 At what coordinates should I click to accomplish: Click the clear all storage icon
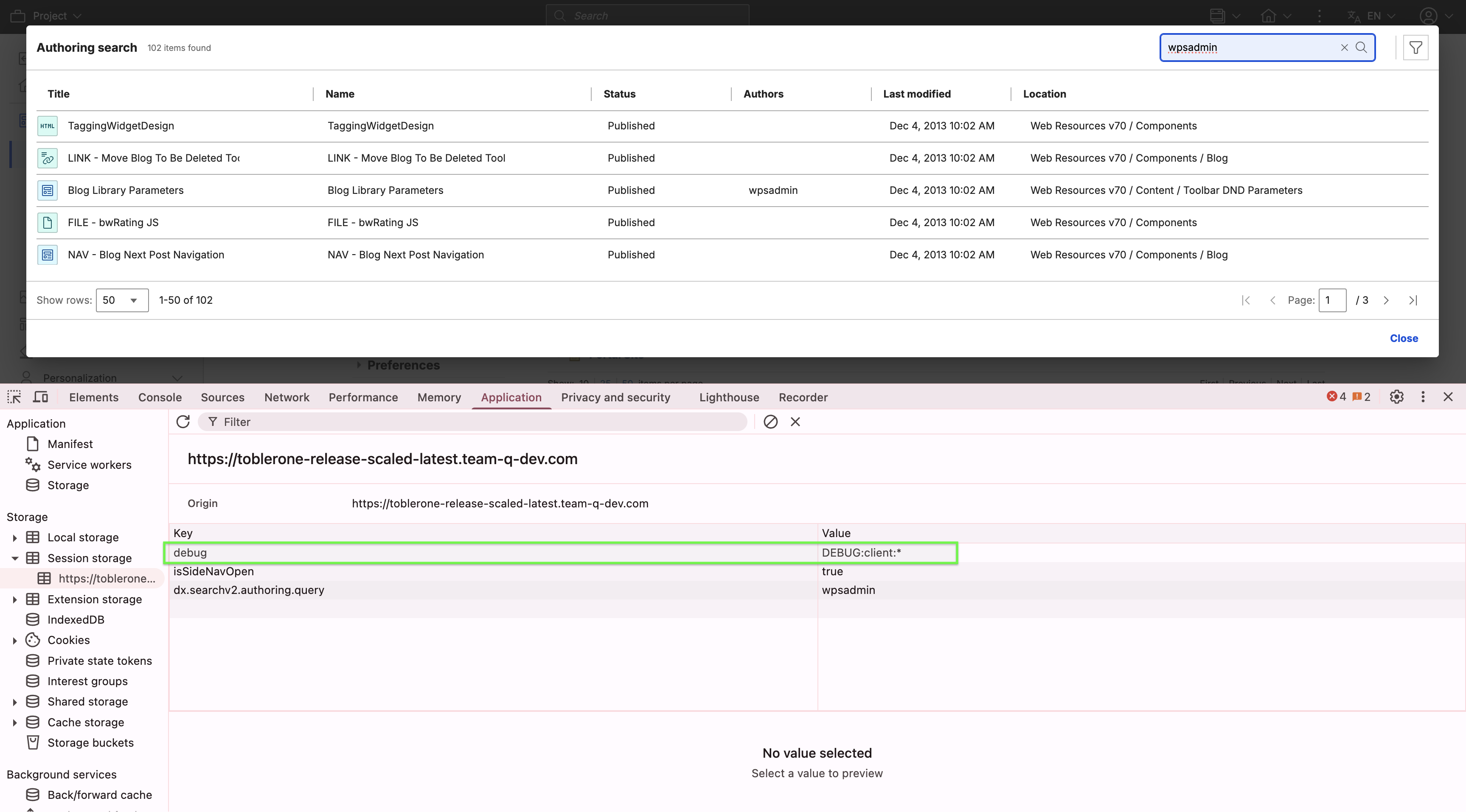click(770, 422)
